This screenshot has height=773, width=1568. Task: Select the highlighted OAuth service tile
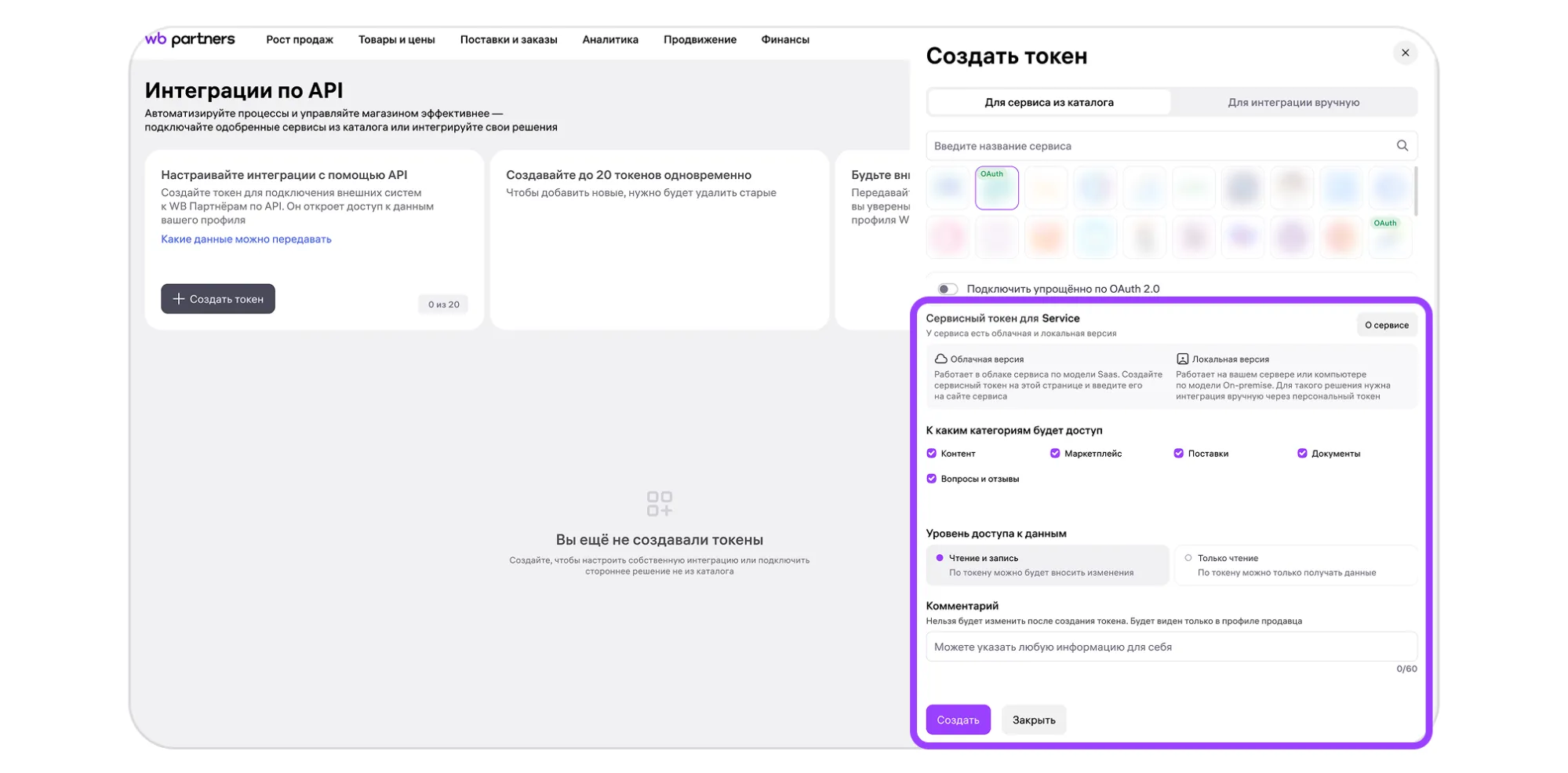tap(996, 188)
